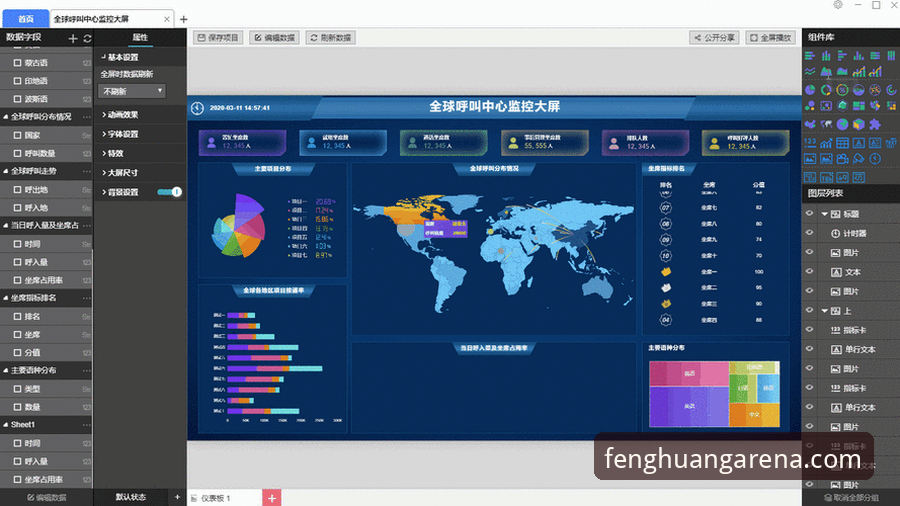The image size is (900, 506).
Task: Select the 属性 panel tab
Action: (140, 37)
